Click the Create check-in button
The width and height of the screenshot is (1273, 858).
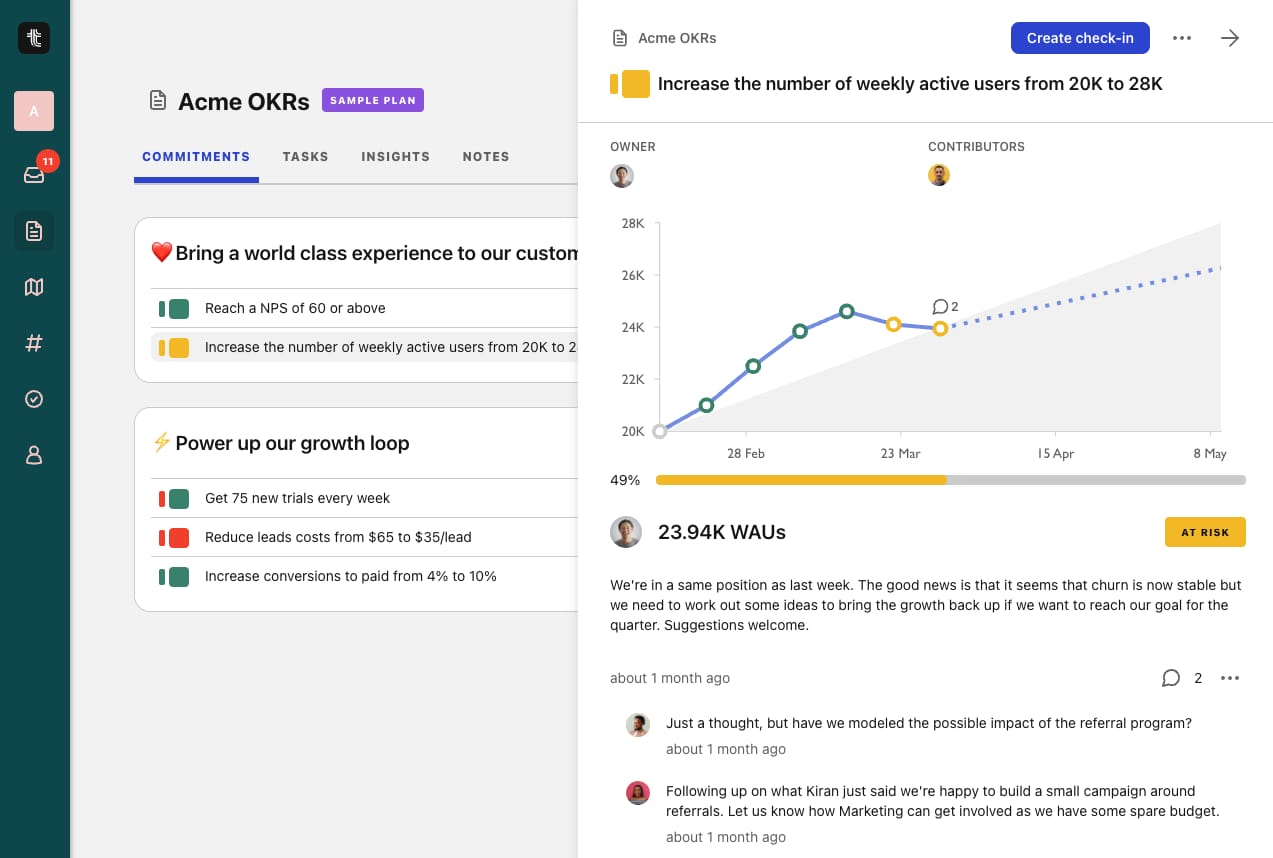click(1080, 38)
